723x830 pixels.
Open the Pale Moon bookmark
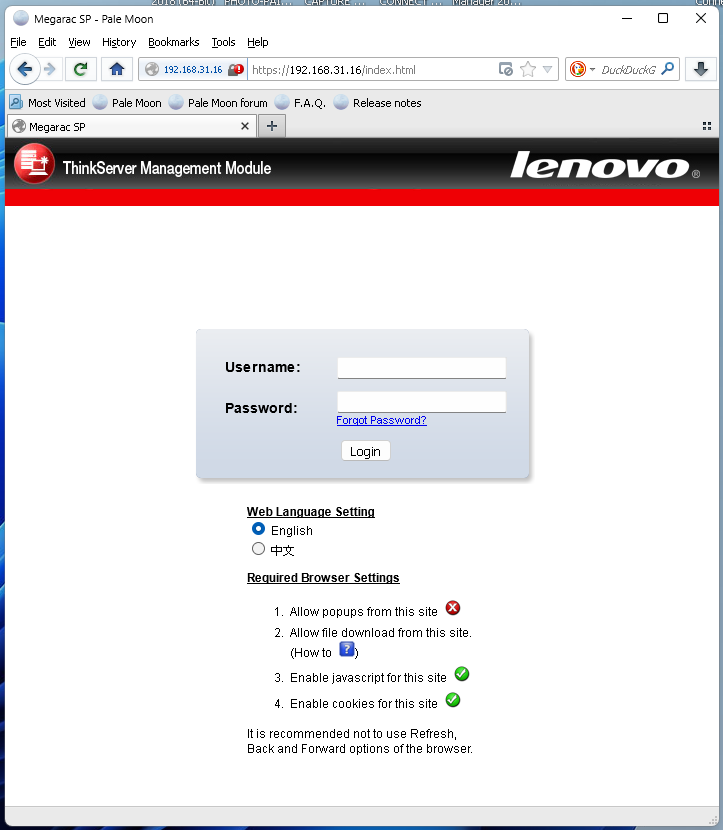tap(128, 103)
